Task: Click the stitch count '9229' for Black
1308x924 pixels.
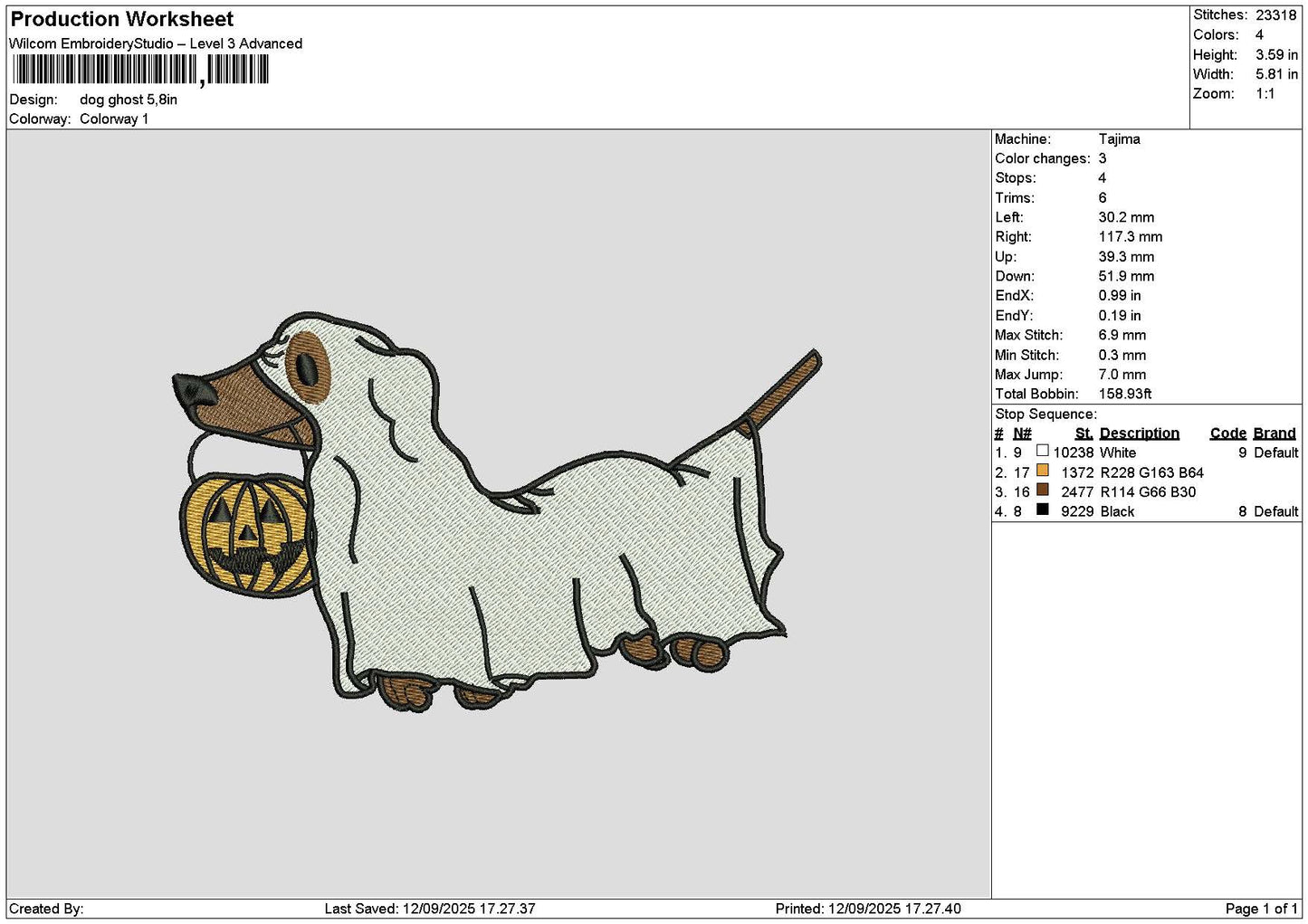Action: (x=1077, y=511)
